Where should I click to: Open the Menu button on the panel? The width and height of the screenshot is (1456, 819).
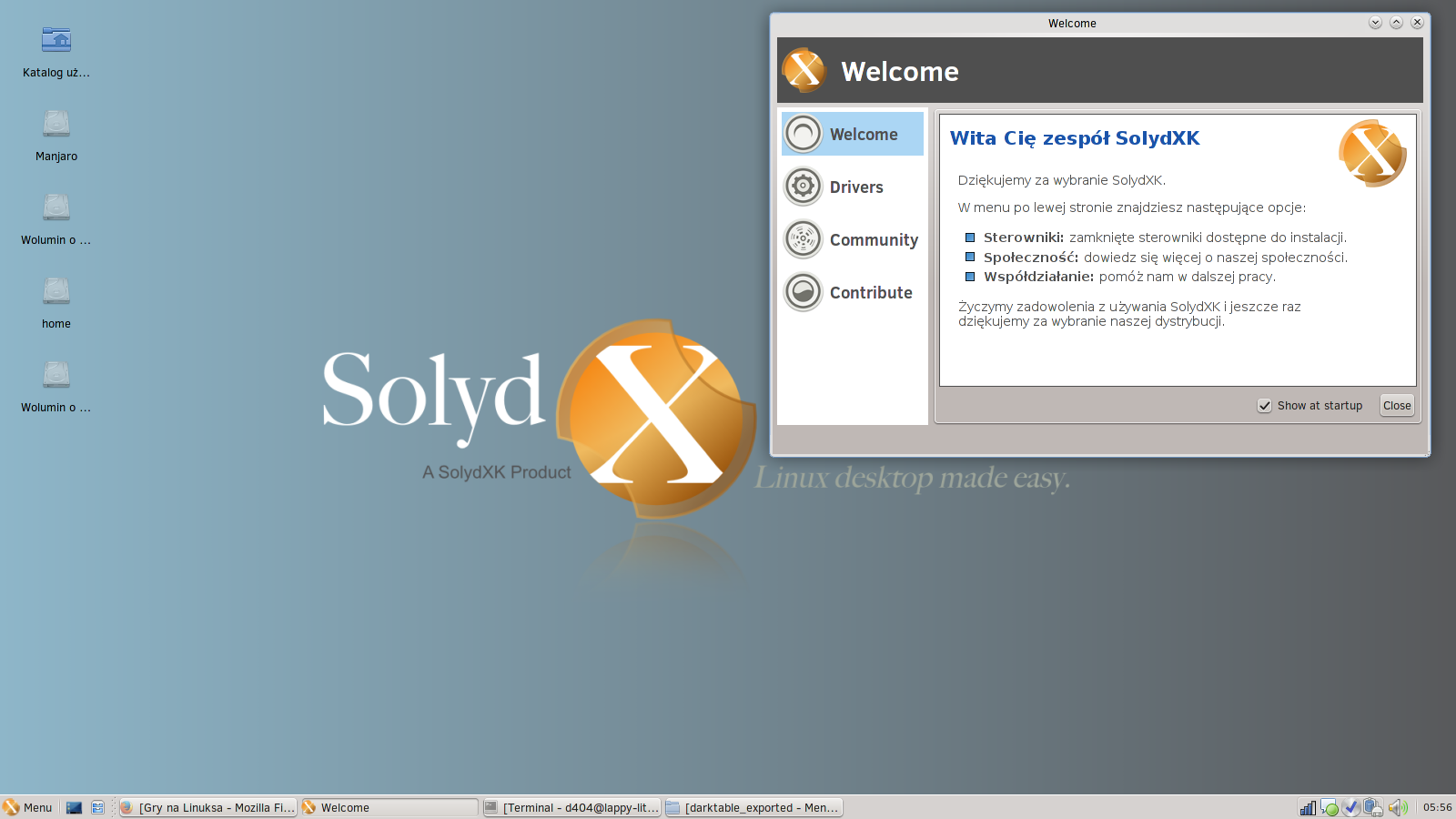pos(27,807)
